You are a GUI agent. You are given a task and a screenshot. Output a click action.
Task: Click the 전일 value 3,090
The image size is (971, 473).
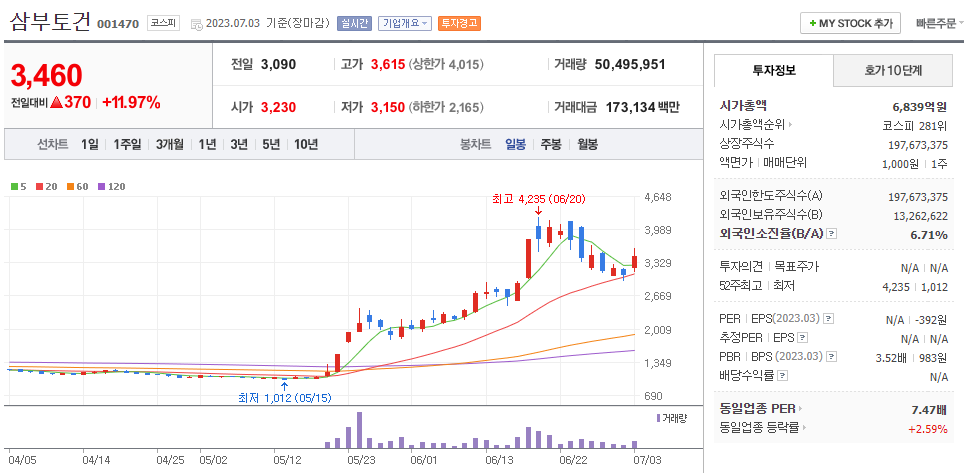tap(278, 64)
